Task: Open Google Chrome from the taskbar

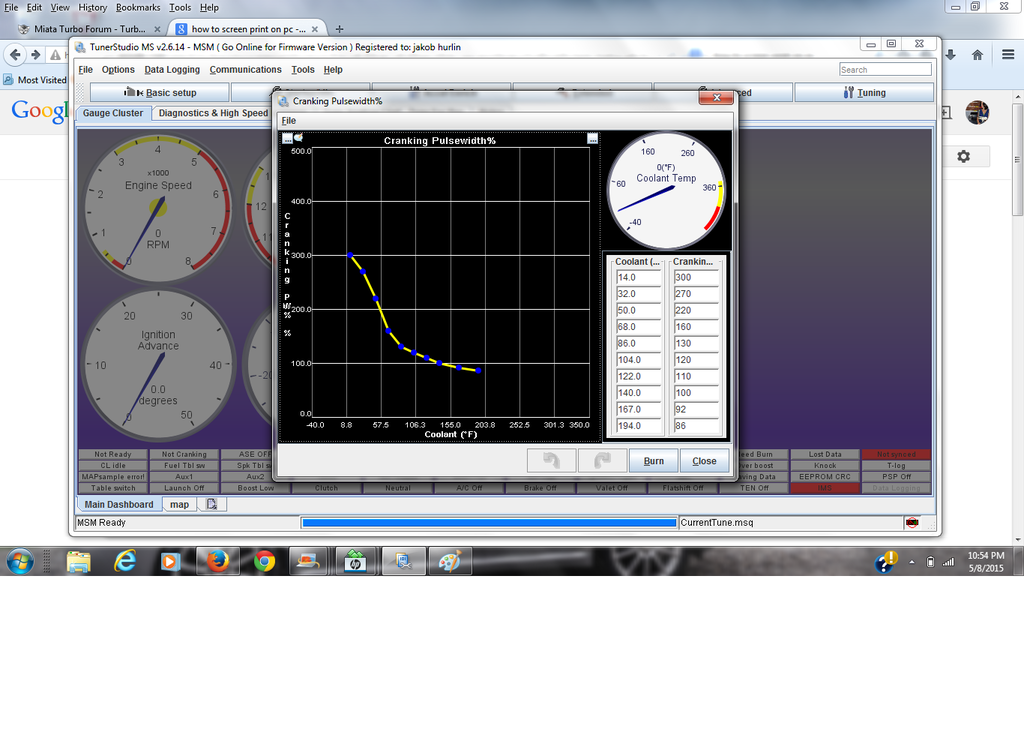Action: [x=264, y=561]
